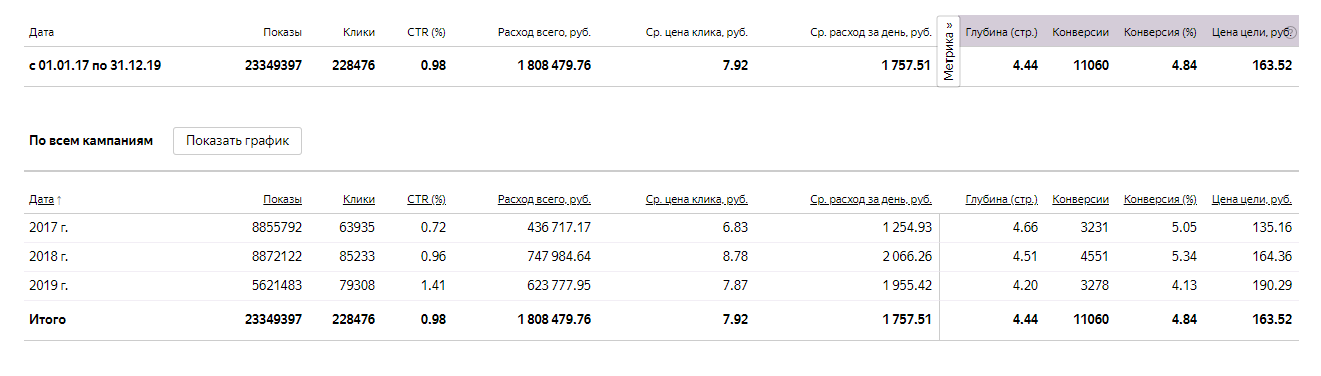Select the 2018 г. table row
The height and width of the screenshot is (376, 1321).
tap(661, 256)
